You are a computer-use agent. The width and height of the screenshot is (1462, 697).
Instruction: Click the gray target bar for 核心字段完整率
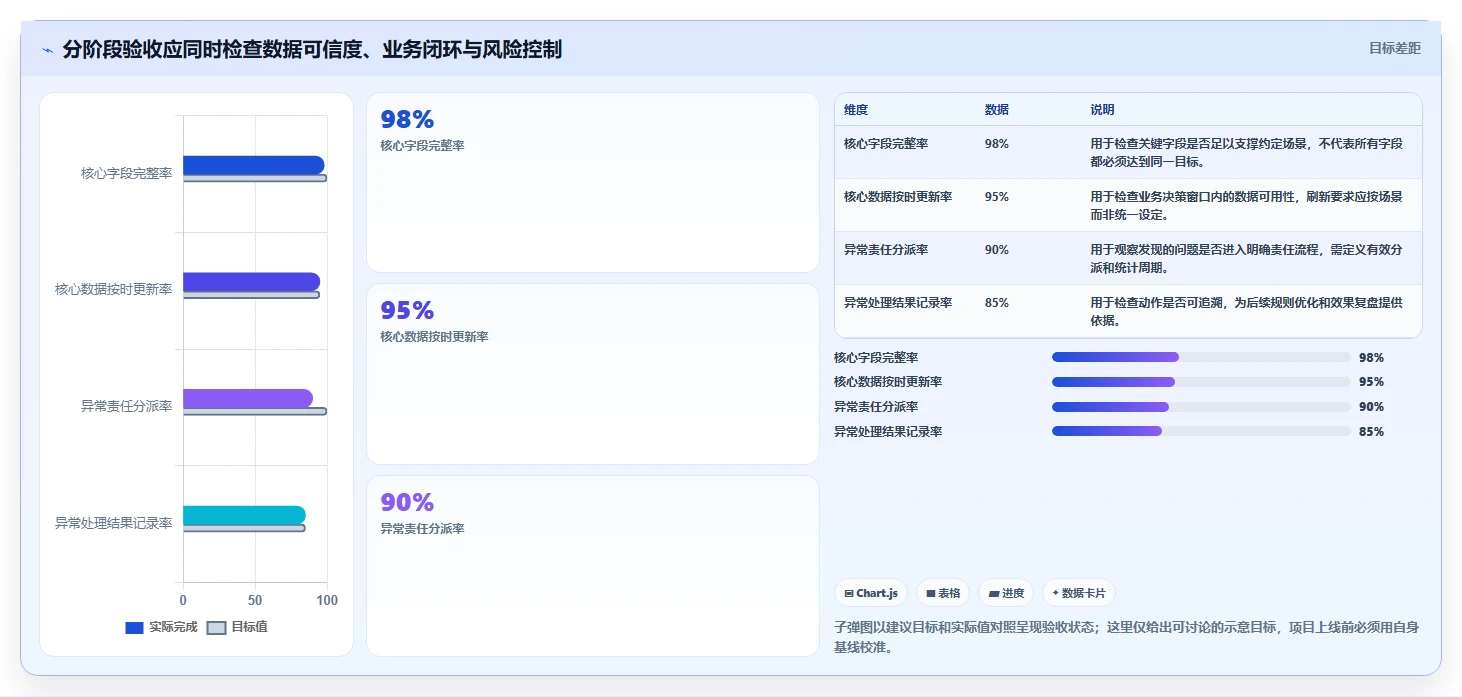254,178
